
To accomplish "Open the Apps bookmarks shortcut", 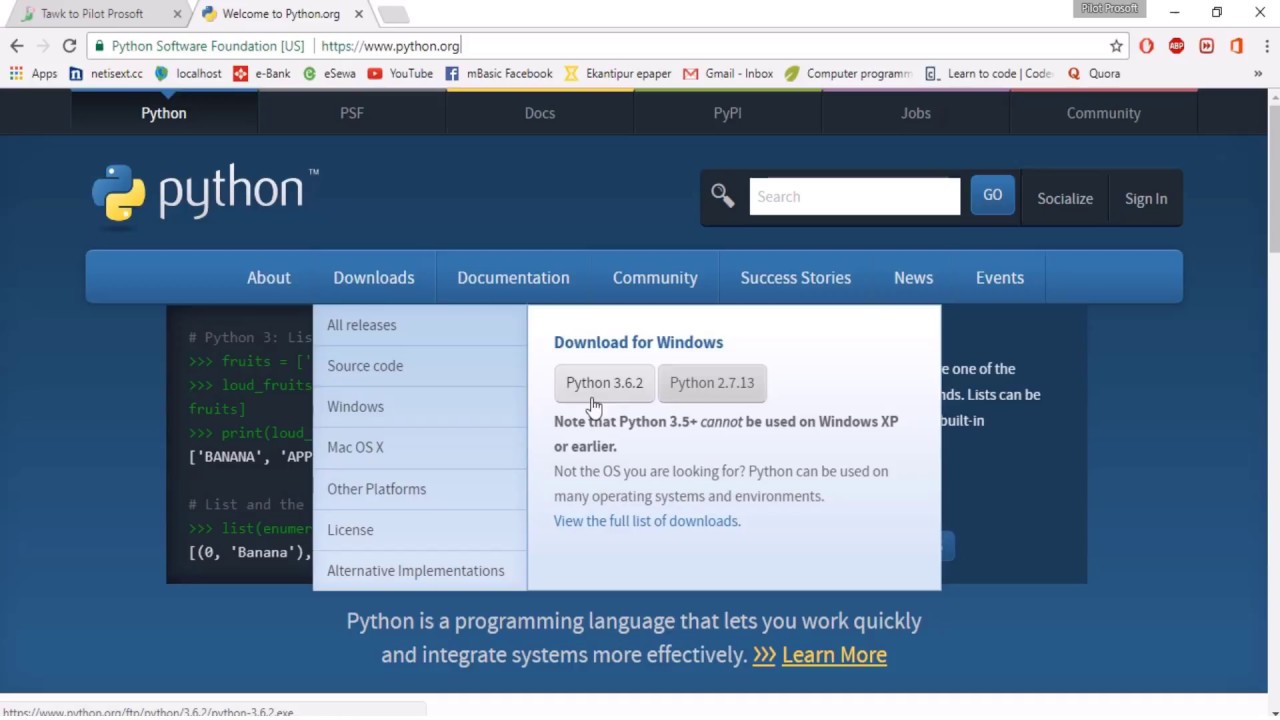I will (x=34, y=73).
